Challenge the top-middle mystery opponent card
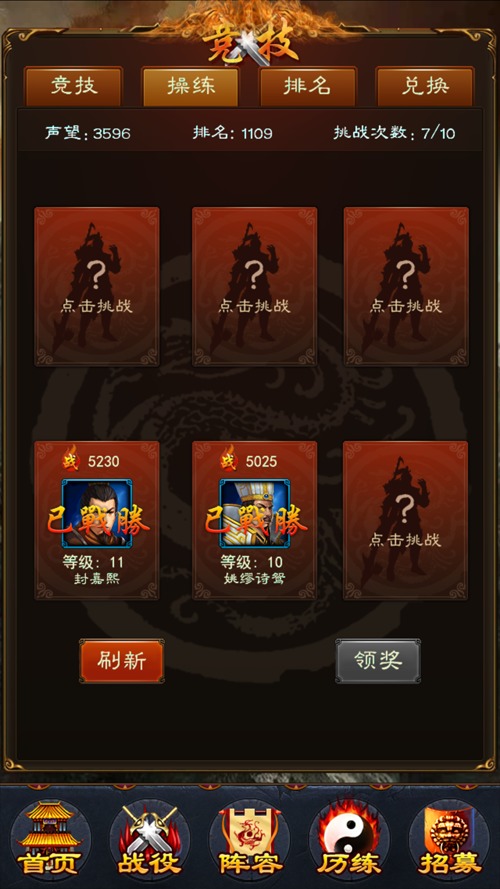This screenshot has width=500, height=889. [x=255, y=286]
